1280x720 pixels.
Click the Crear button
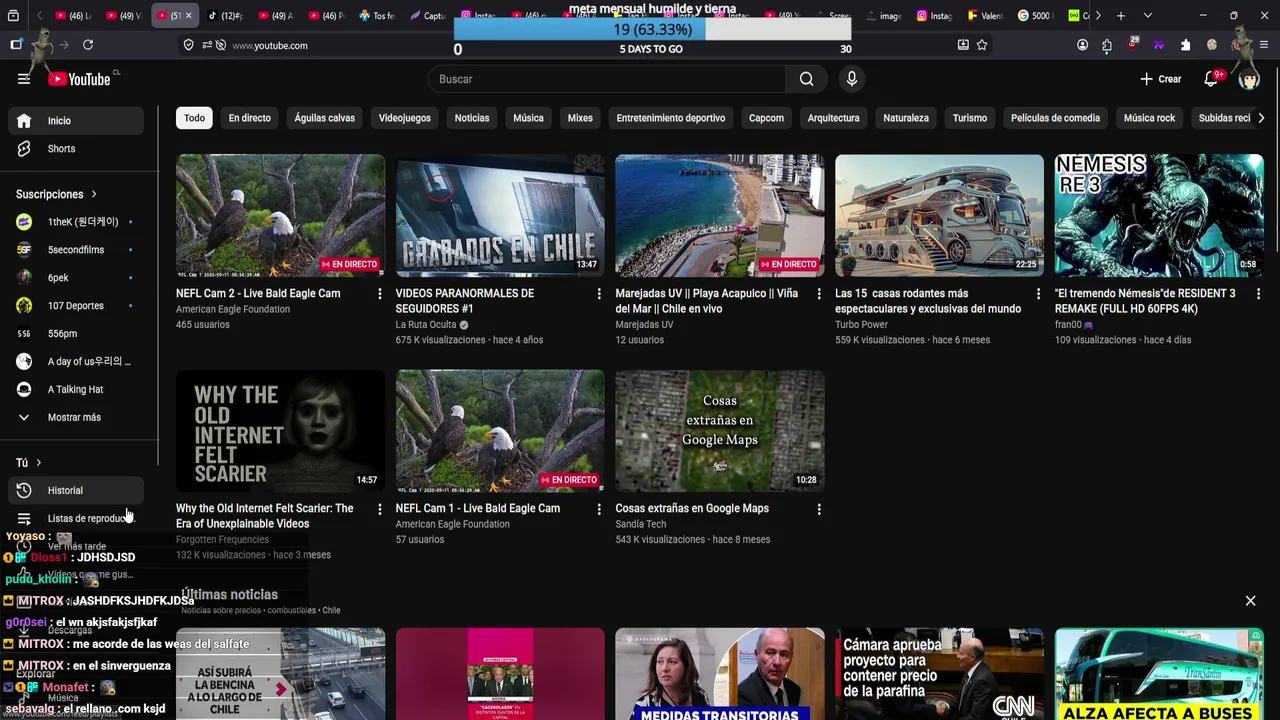(x=1160, y=79)
